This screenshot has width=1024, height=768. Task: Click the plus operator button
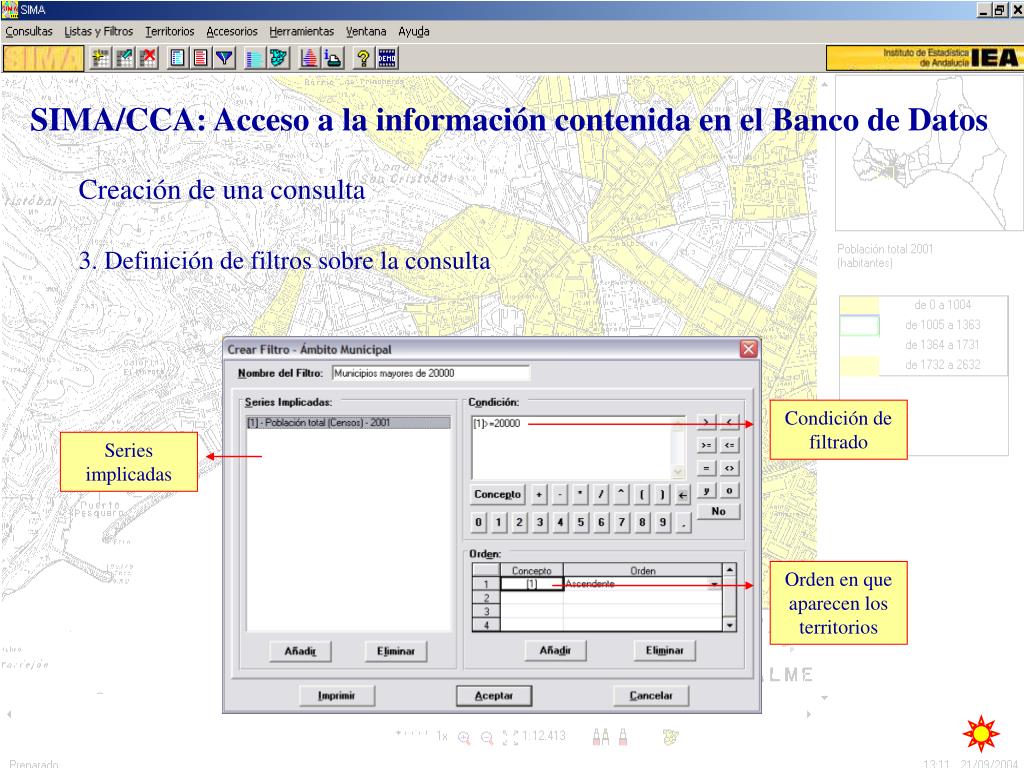[539, 495]
